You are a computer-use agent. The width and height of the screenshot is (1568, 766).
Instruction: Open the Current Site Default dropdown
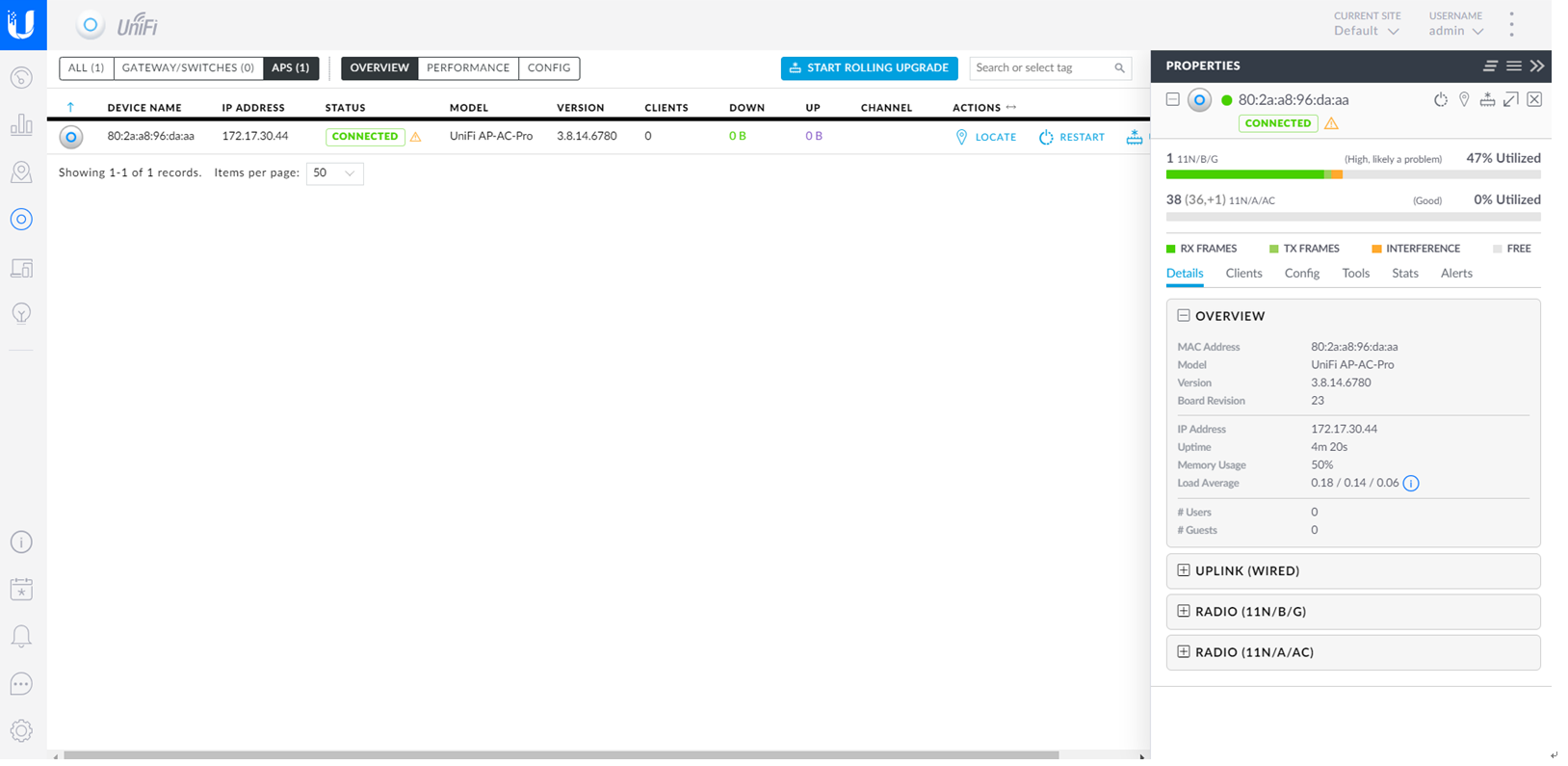coord(1367,31)
